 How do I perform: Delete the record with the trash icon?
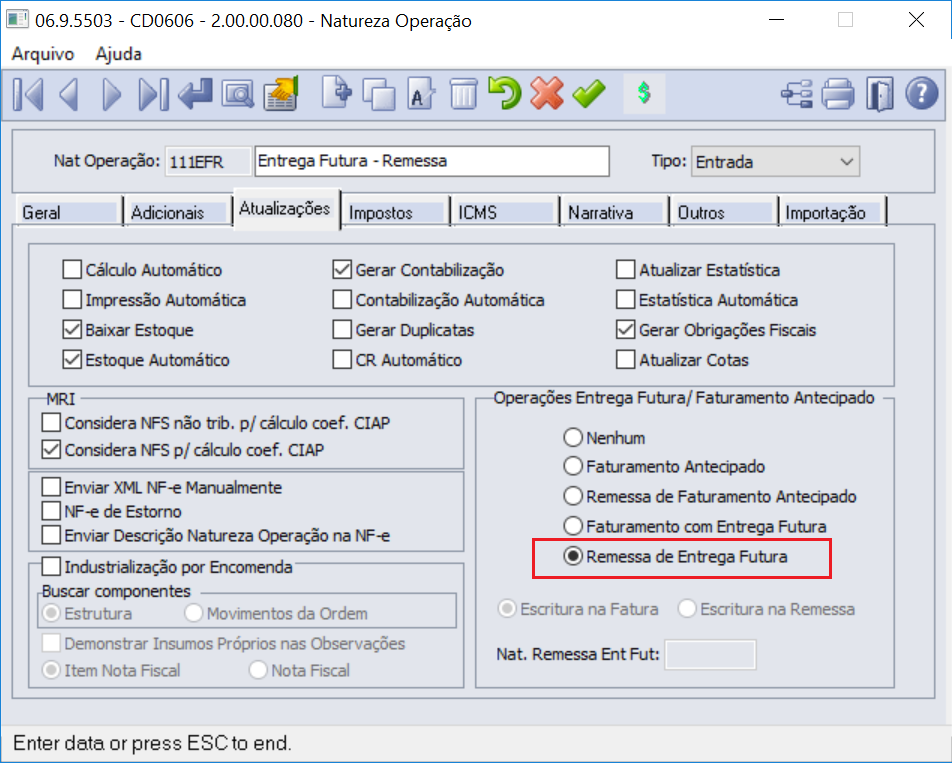click(463, 95)
